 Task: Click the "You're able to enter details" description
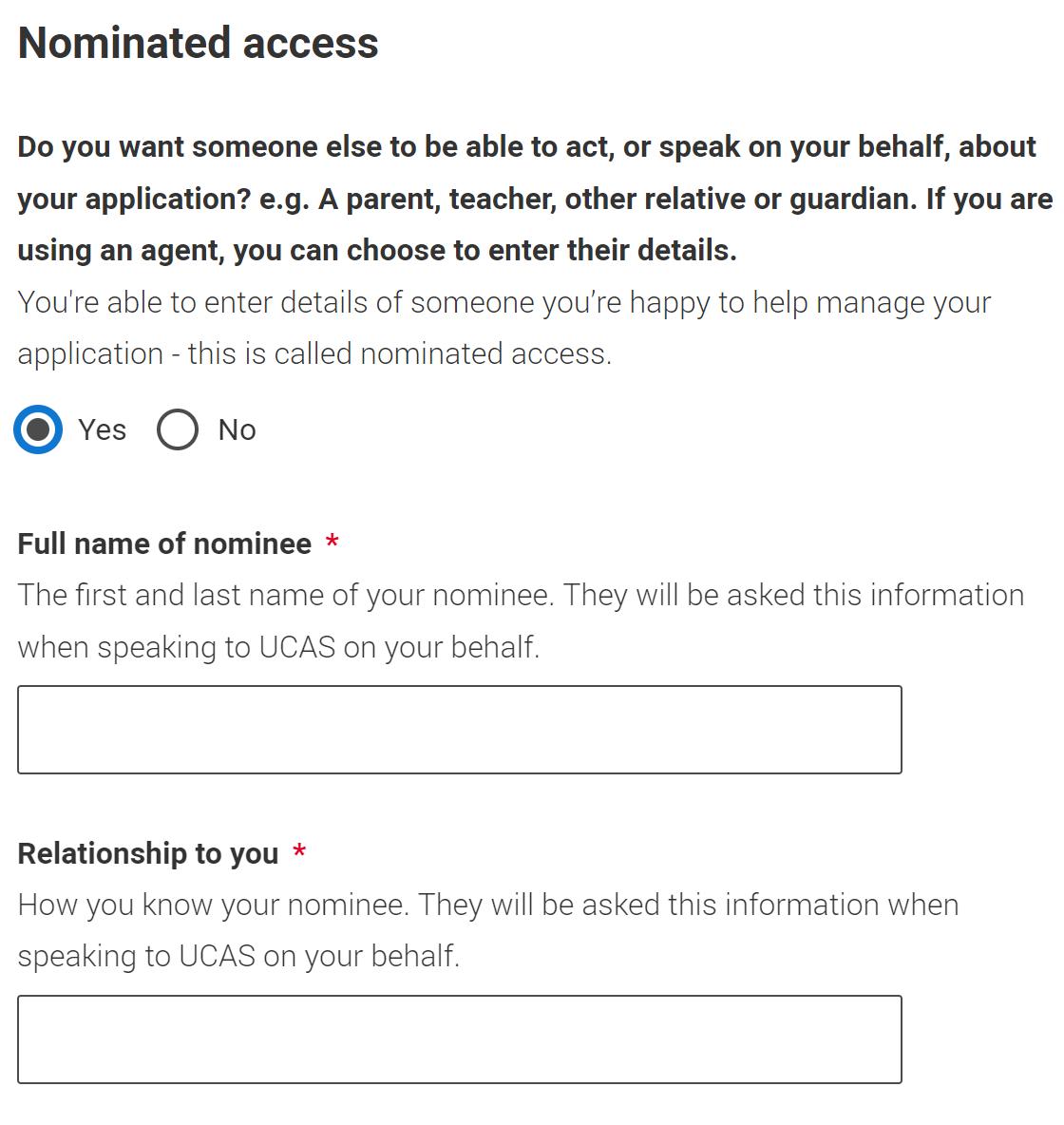(x=503, y=302)
